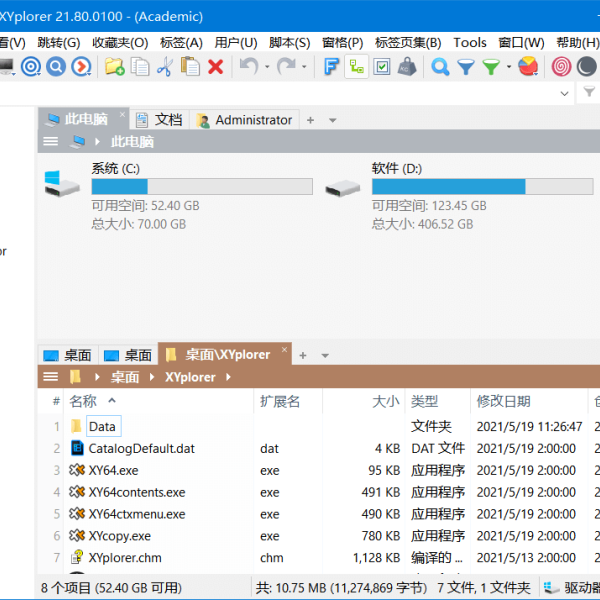Screen dimensions: 600x600
Task: Toggle the checkbox selection toolbar icon
Action: pos(382,67)
